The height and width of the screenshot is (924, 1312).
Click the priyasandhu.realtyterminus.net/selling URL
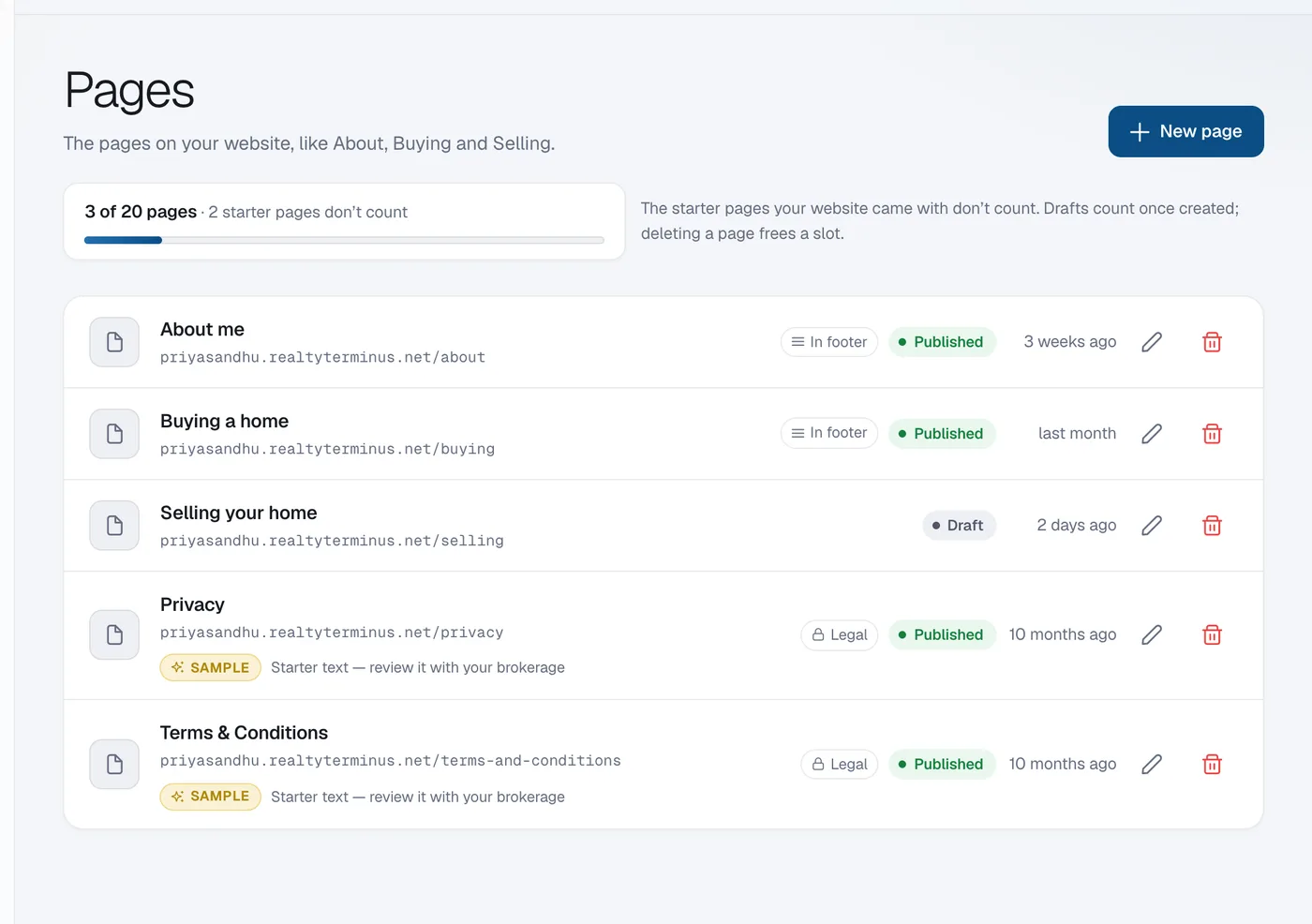click(332, 542)
